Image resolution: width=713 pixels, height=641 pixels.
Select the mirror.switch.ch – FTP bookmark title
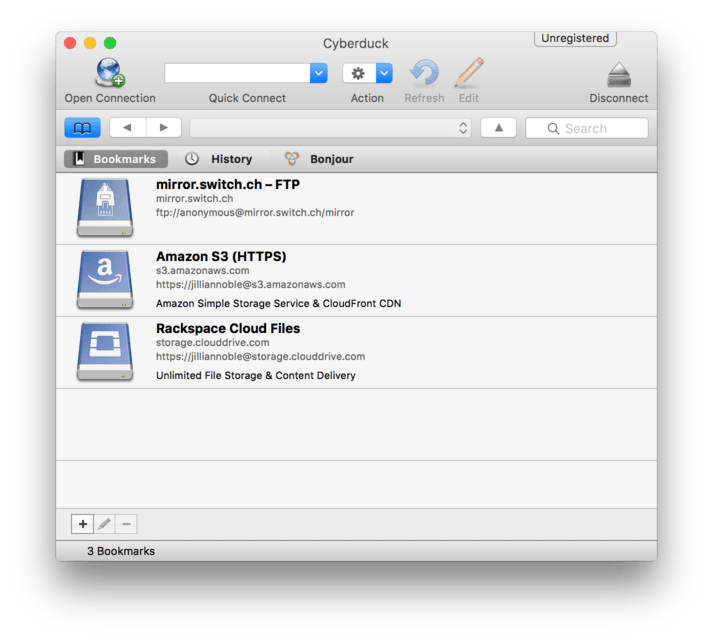click(x=228, y=185)
